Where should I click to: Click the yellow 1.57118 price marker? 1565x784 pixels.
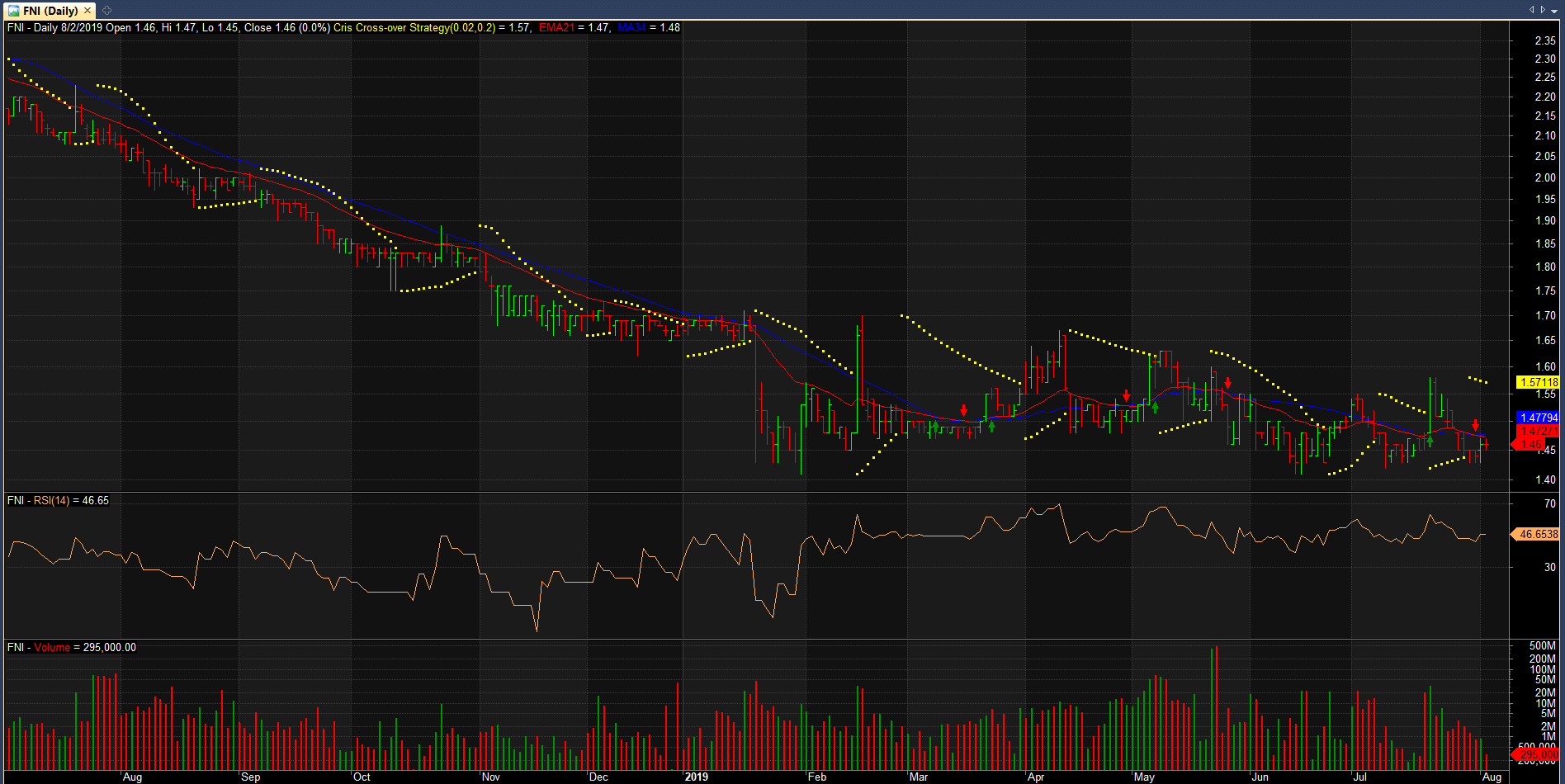tap(1538, 382)
